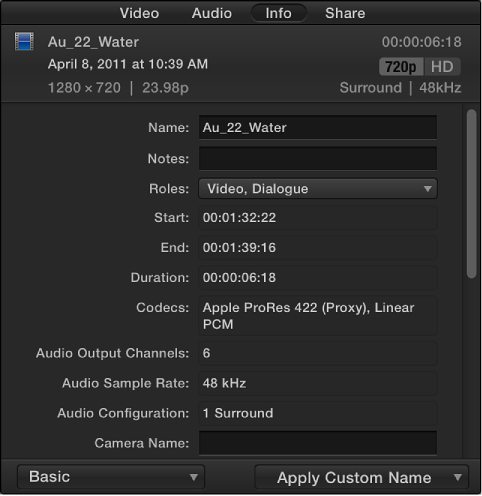Viewport: 482px width, 496px height.
Task: Click the HD format badge
Action: pos(442,67)
